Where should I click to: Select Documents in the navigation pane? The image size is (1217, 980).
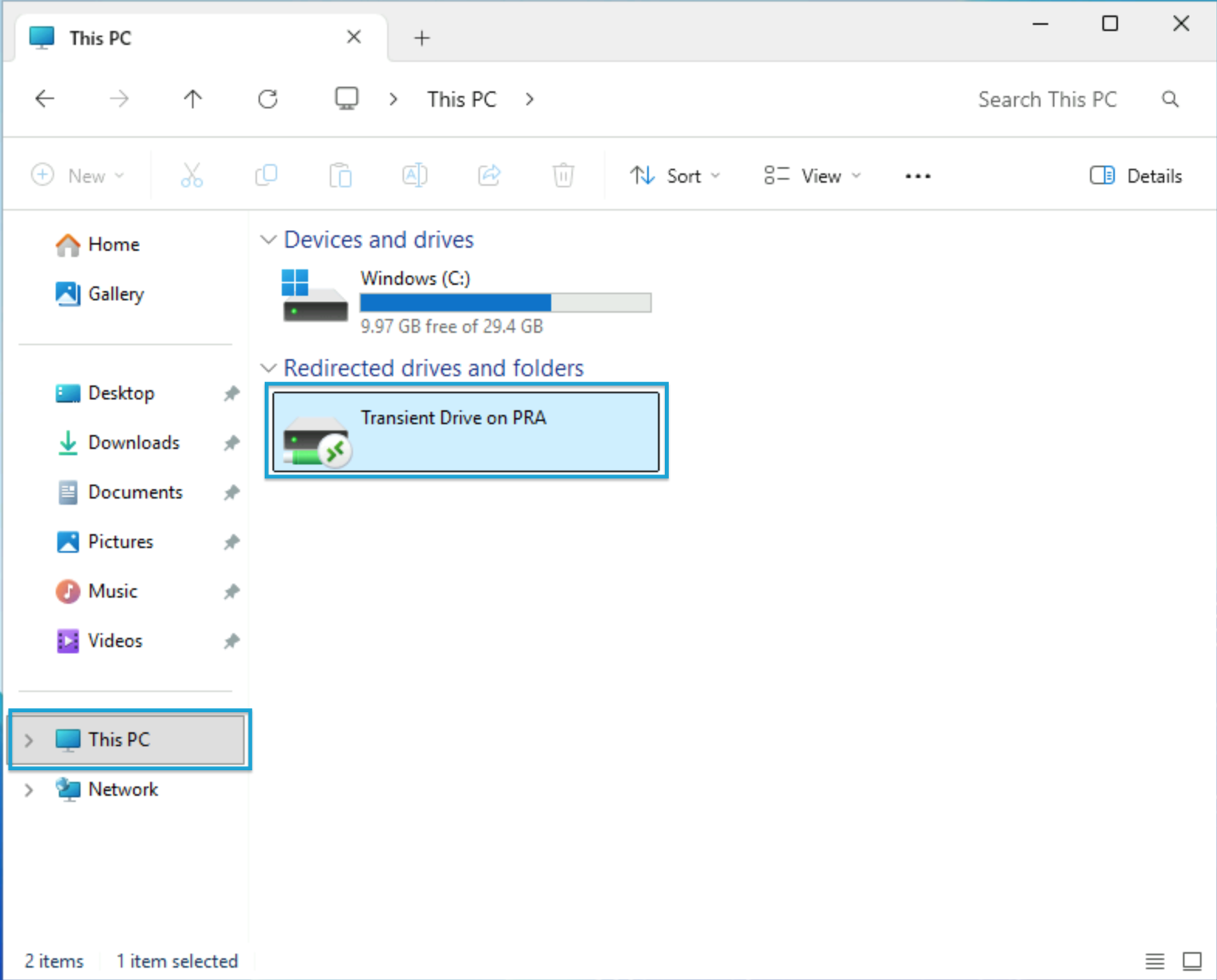(135, 492)
